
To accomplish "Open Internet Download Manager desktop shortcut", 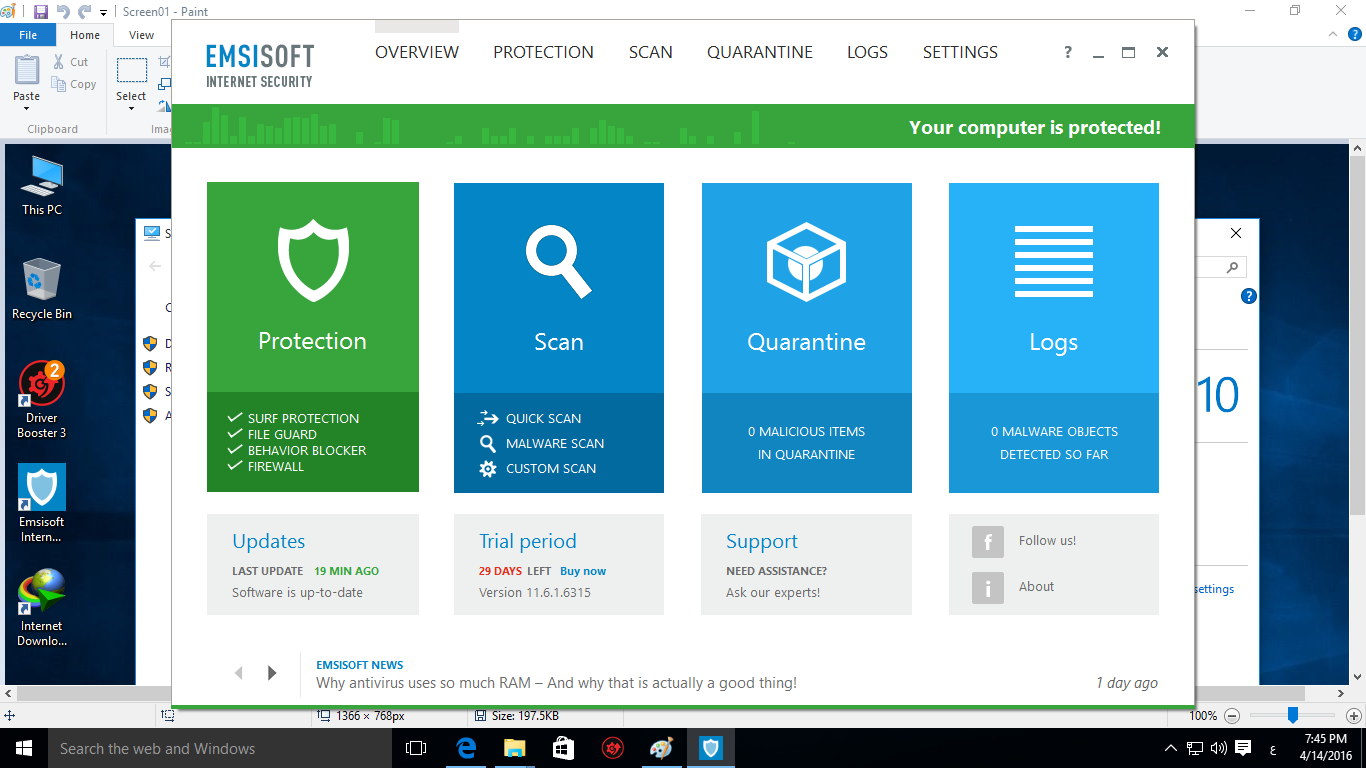I will click(x=42, y=607).
